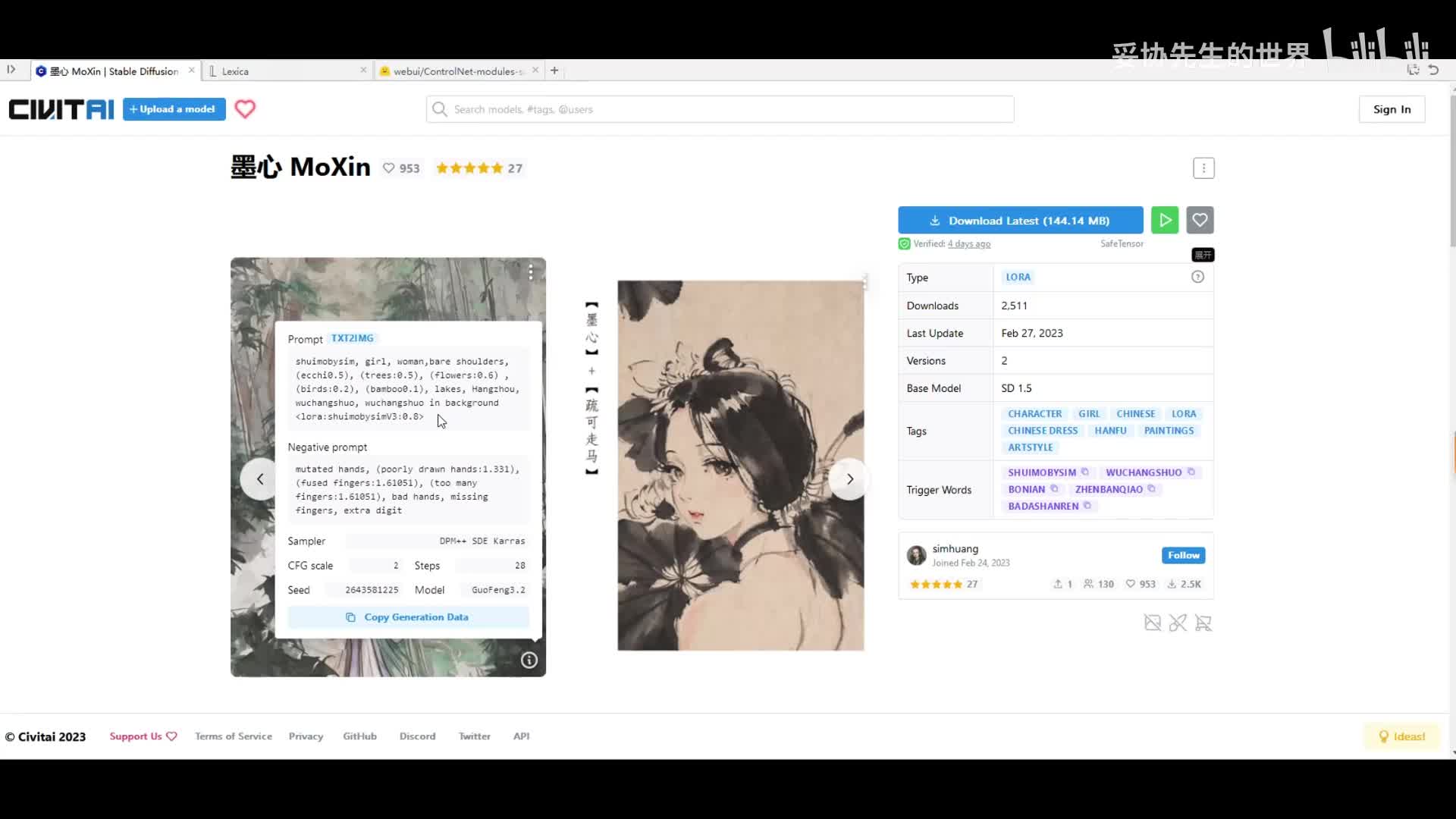Show previous gallery image with left chevron
1456x819 pixels.
(x=260, y=479)
